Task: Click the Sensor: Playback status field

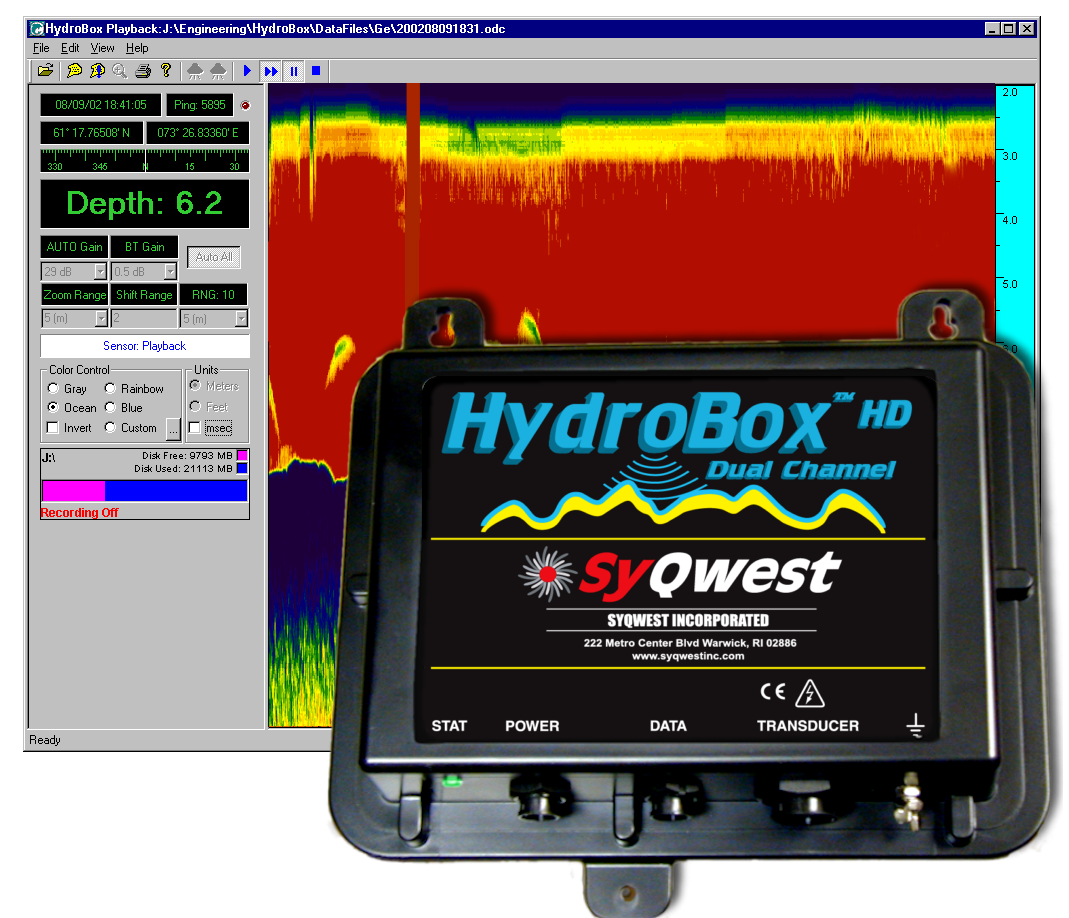Action: point(145,346)
